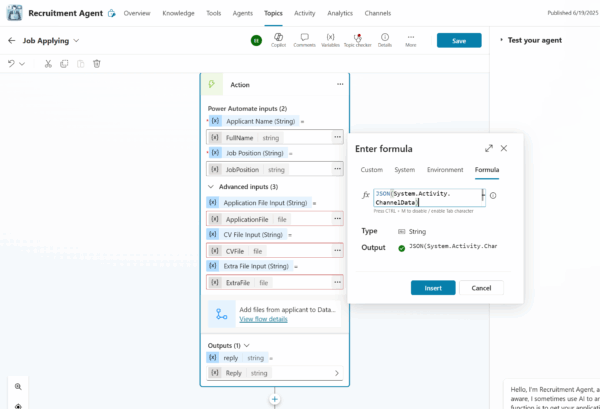Click the add node plus icon
This screenshot has width=600, height=409.
(x=274, y=399)
